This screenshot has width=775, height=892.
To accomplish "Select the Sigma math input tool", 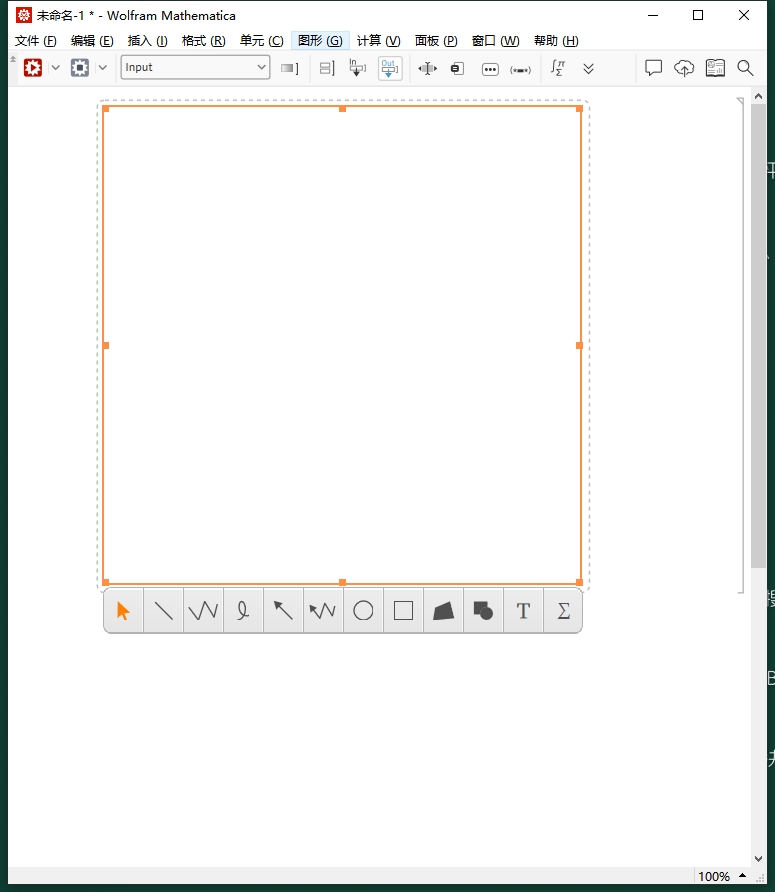I will tap(563, 611).
